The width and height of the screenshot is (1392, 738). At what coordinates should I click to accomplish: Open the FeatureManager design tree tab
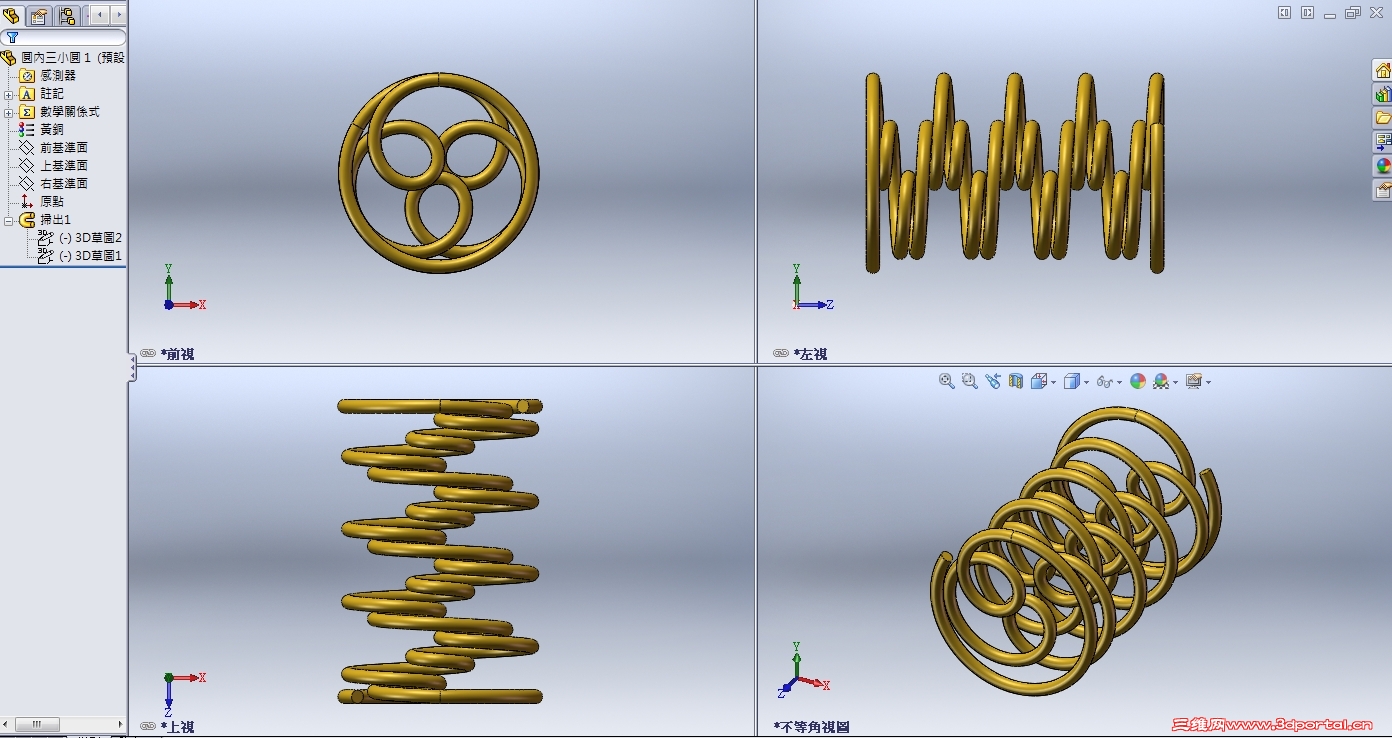(x=12, y=15)
